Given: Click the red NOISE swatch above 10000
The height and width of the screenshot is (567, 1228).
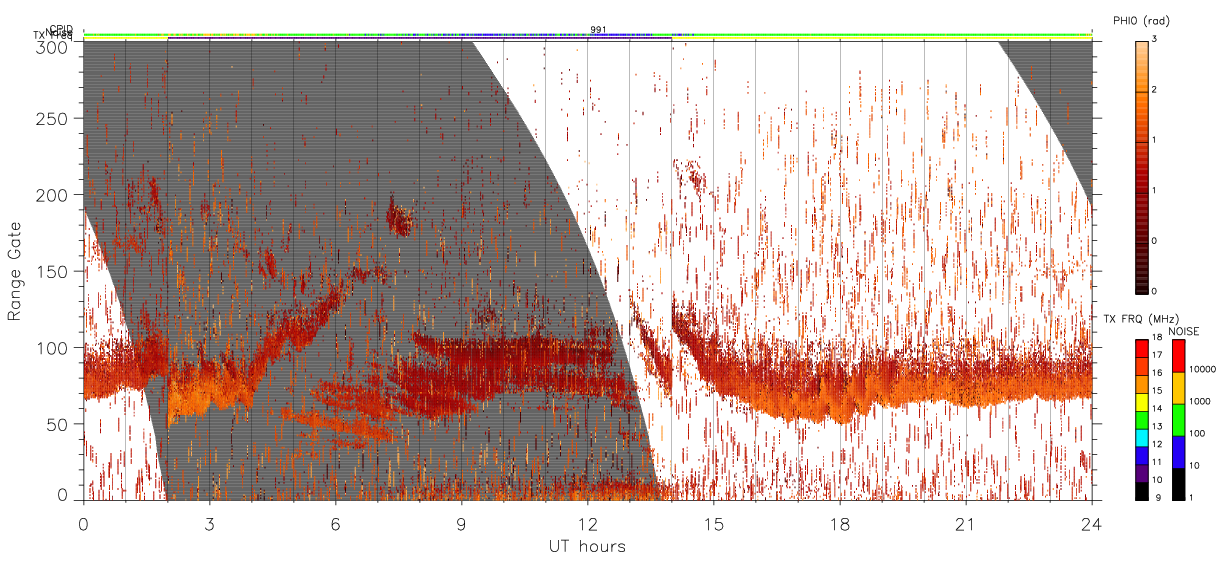Looking at the screenshot, I should [1178, 356].
